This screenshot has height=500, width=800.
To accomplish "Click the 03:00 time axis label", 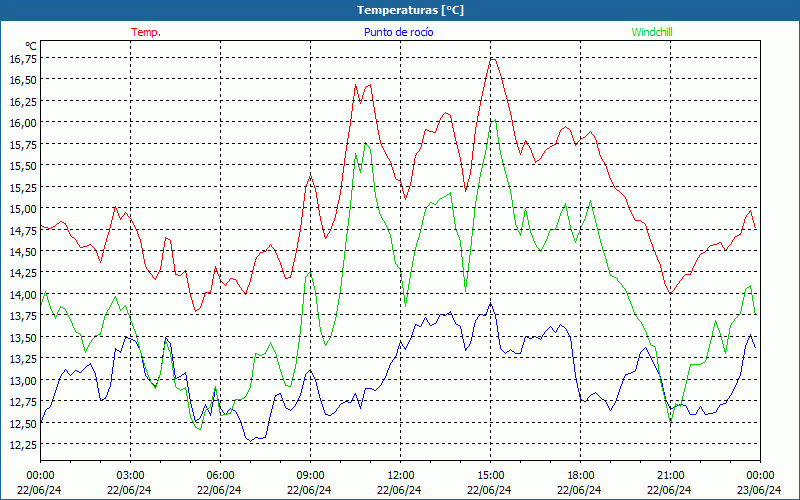I will pos(131,476).
